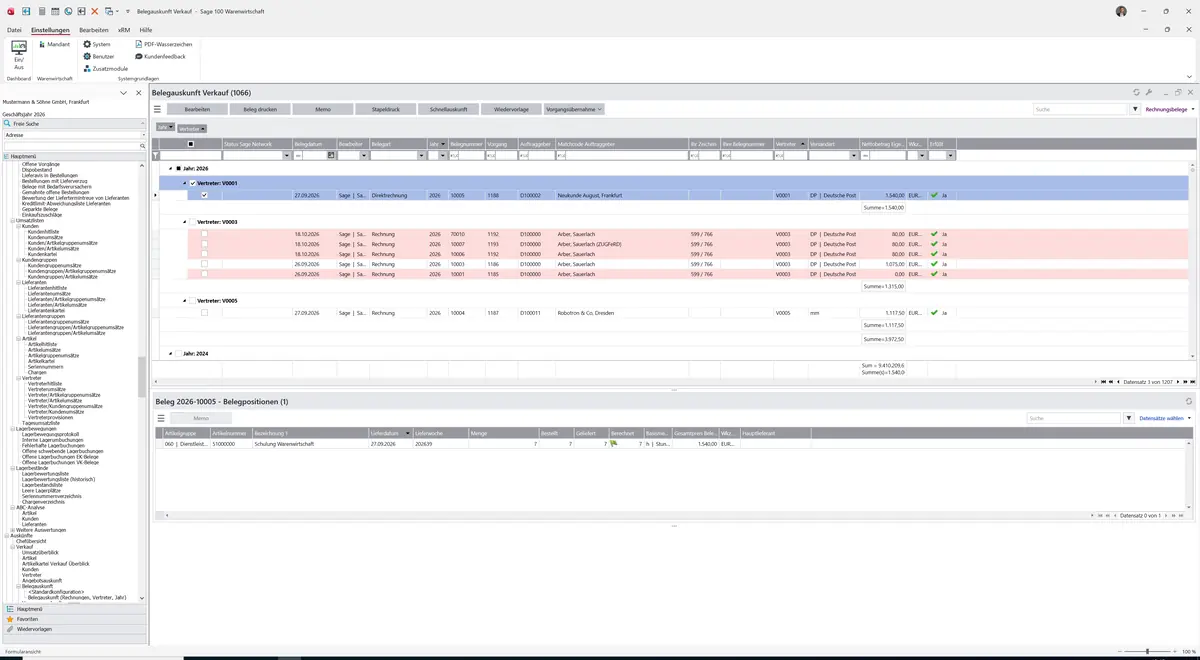Click the magnifier icon in navigation search
The image size is (1200, 660).
(x=143, y=146)
